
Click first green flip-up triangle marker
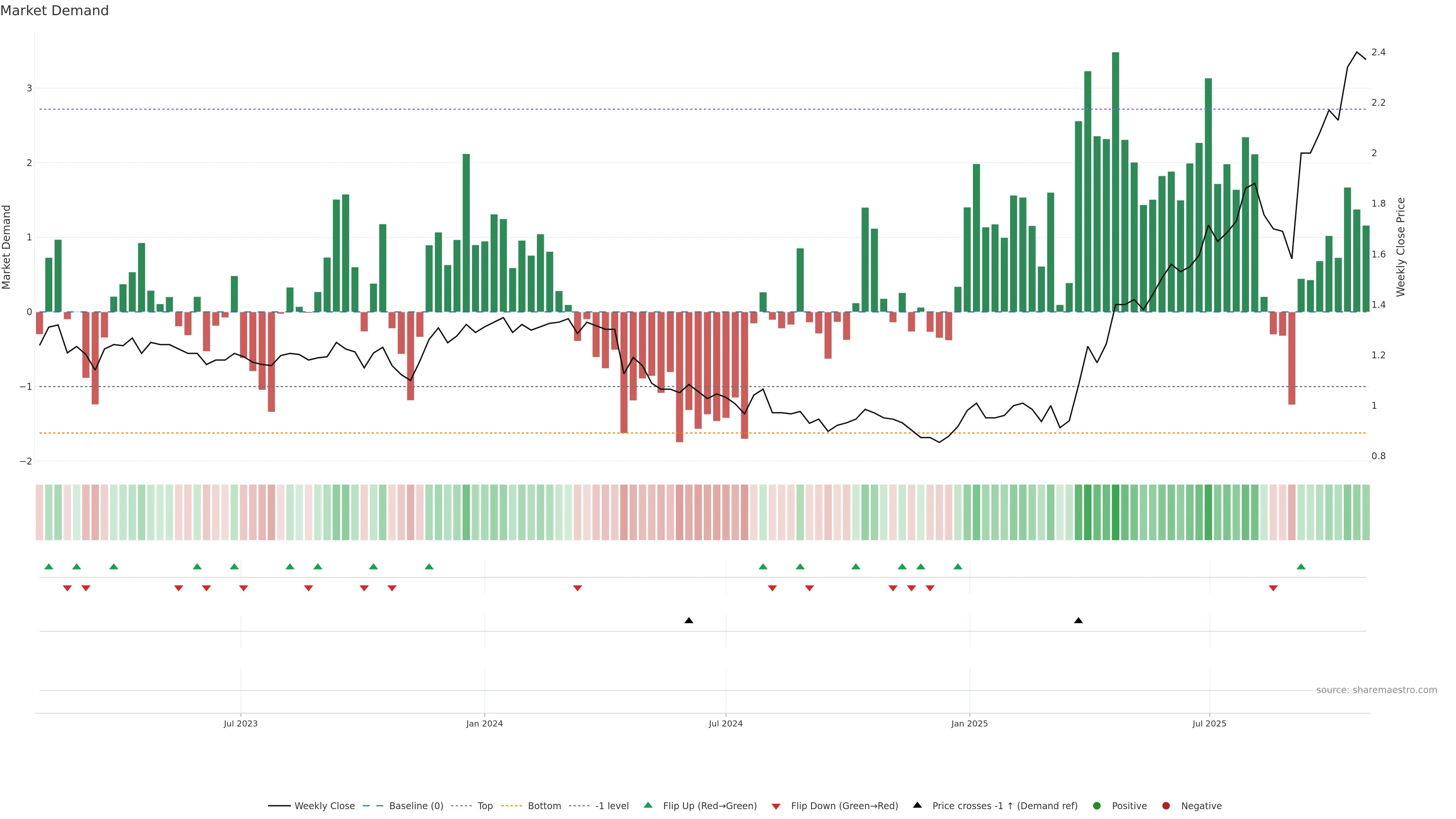(49, 567)
